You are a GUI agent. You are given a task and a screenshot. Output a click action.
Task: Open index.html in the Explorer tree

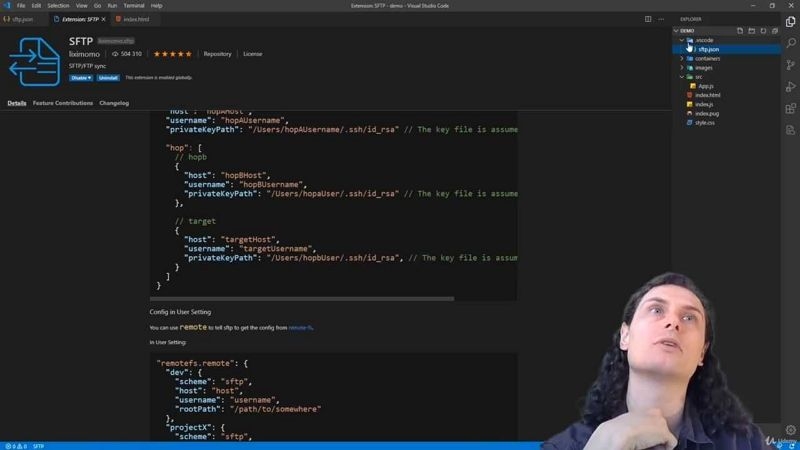(708, 95)
